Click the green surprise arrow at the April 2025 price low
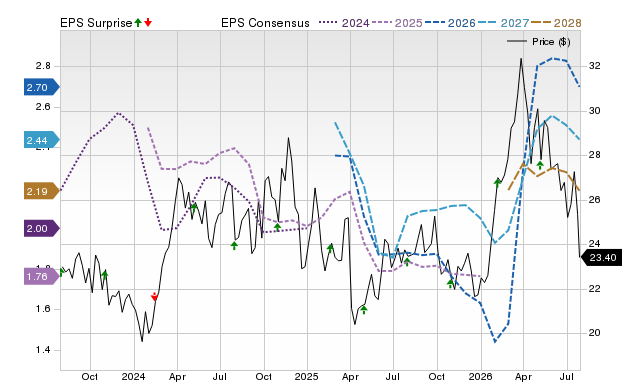Viewport: 640px width, 382px height. (364, 310)
